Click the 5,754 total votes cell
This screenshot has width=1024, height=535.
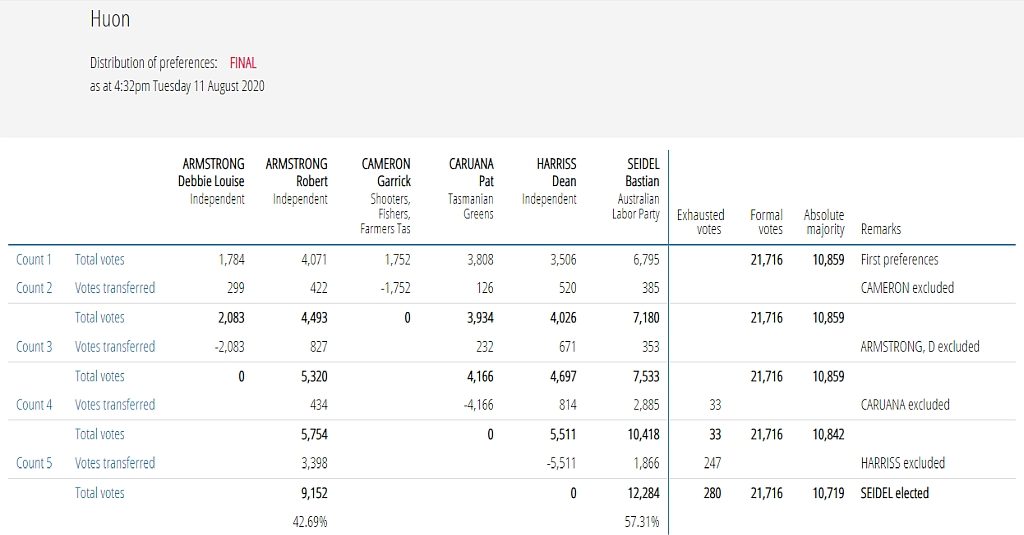click(314, 434)
